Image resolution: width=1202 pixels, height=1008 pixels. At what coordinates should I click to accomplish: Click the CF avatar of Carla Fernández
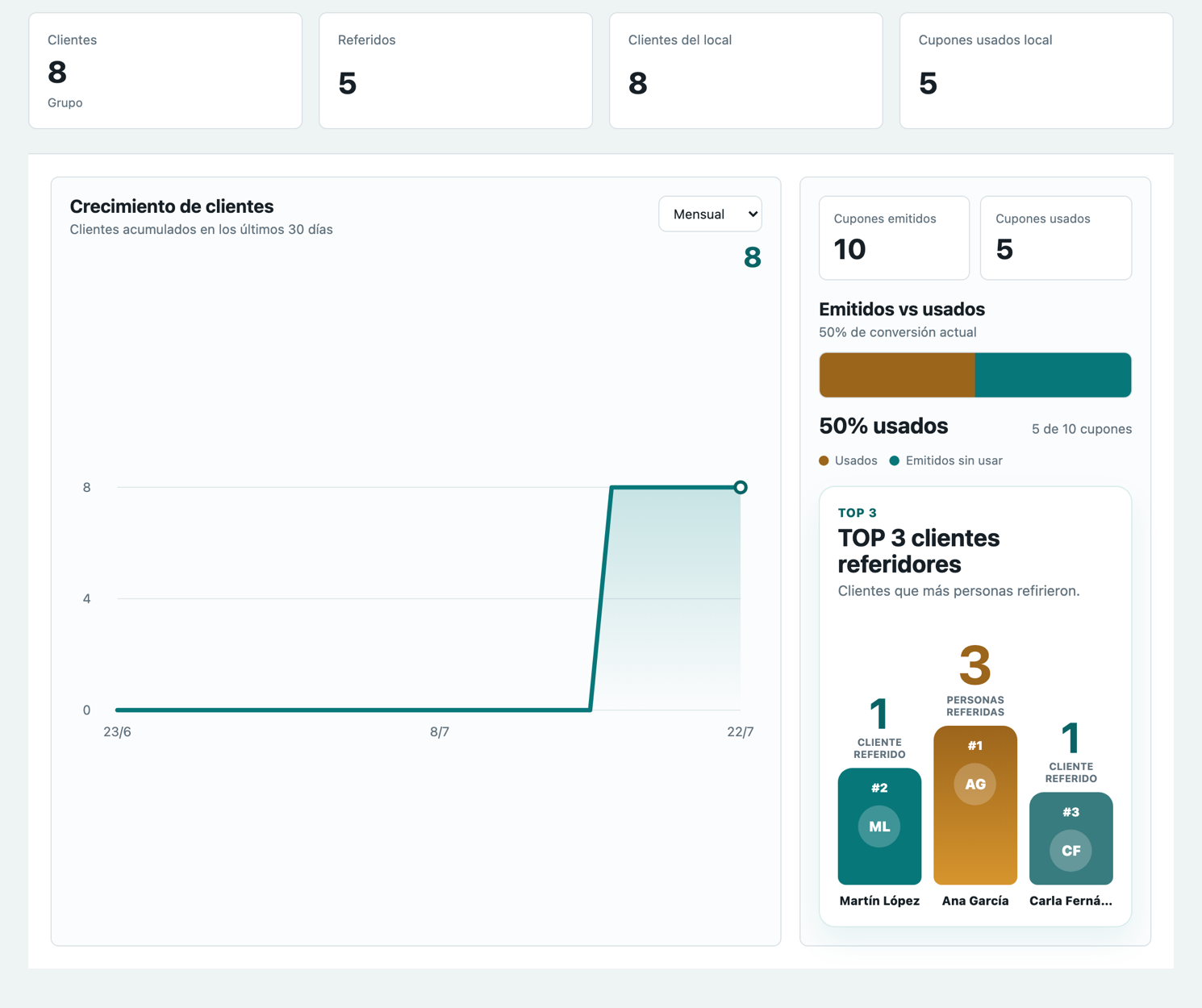click(1071, 850)
